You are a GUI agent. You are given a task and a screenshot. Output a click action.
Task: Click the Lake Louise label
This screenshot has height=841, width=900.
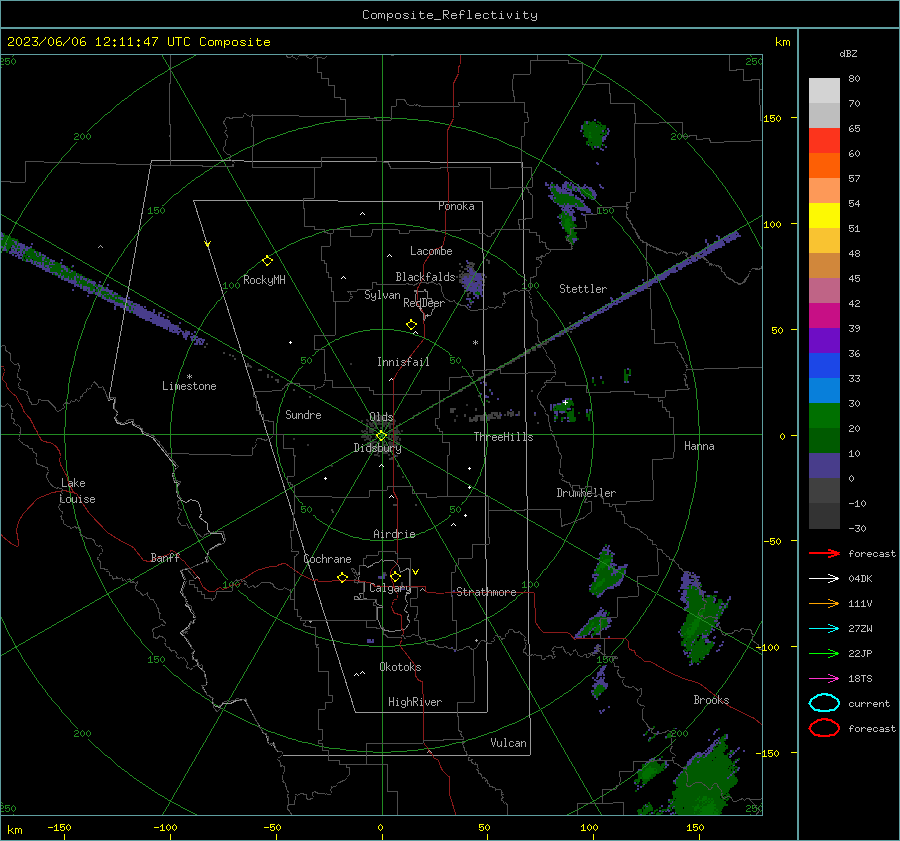77,491
